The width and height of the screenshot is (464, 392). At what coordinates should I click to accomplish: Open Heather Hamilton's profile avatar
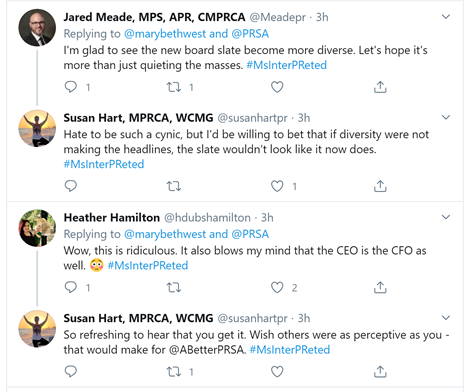(37, 228)
